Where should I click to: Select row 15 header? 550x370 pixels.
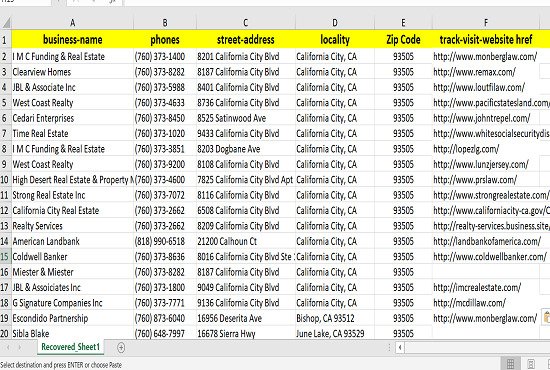pos(6,257)
